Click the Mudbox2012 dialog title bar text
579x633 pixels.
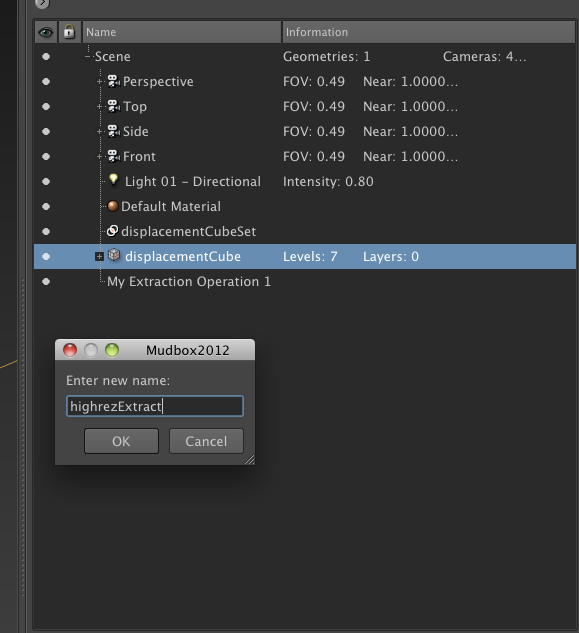coord(188,350)
